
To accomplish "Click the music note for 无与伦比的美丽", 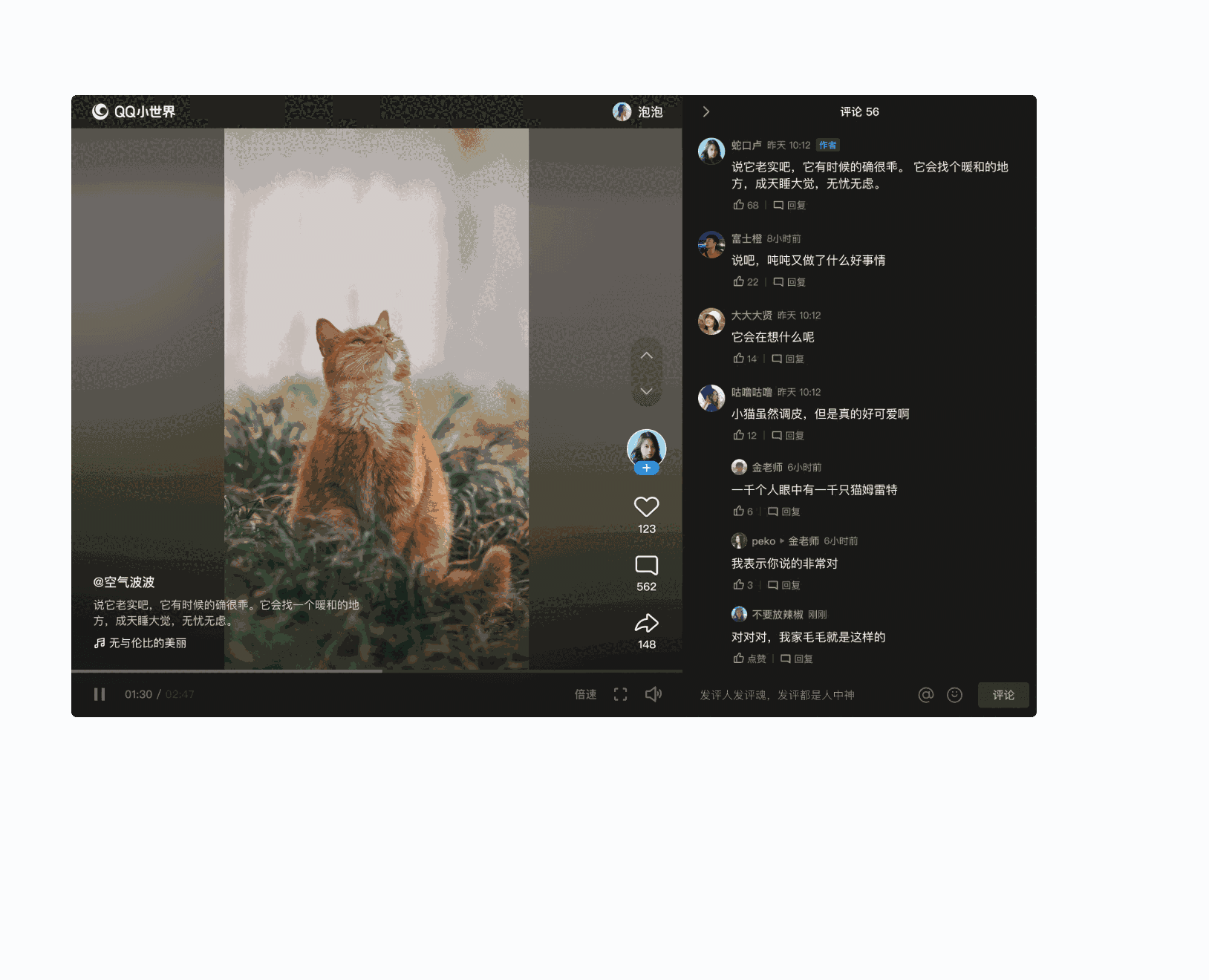I will (x=98, y=643).
